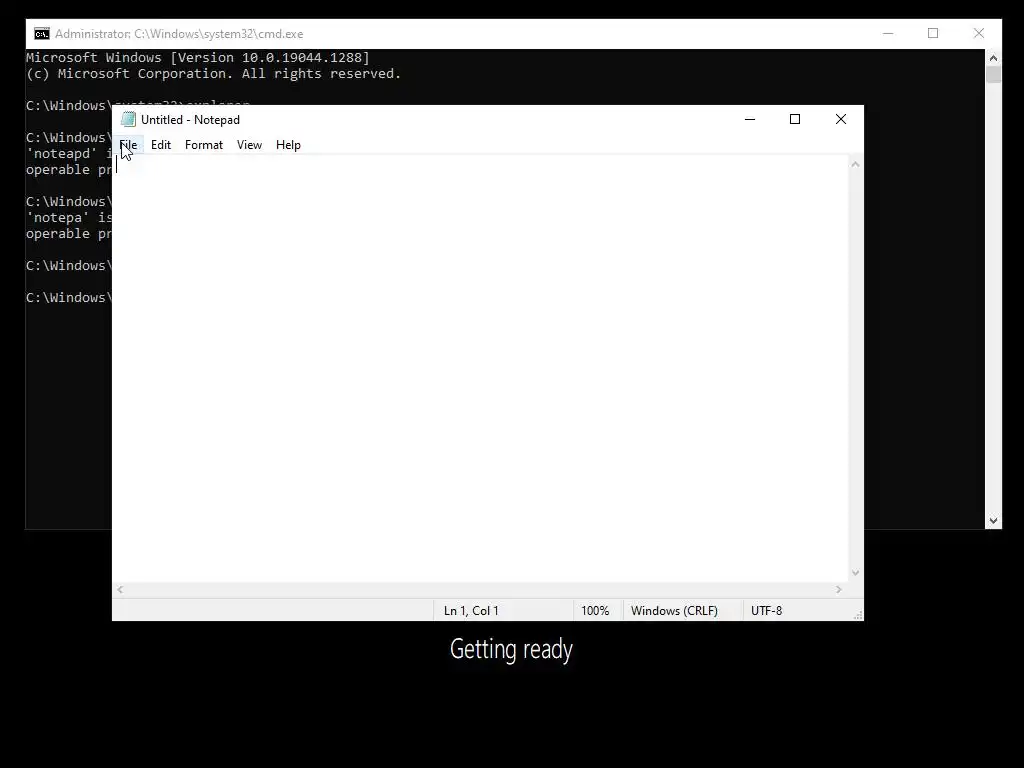This screenshot has width=1024, height=768.
Task: Click Notepad vertical scrollbar down arrow
Action: click(x=855, y=573)
